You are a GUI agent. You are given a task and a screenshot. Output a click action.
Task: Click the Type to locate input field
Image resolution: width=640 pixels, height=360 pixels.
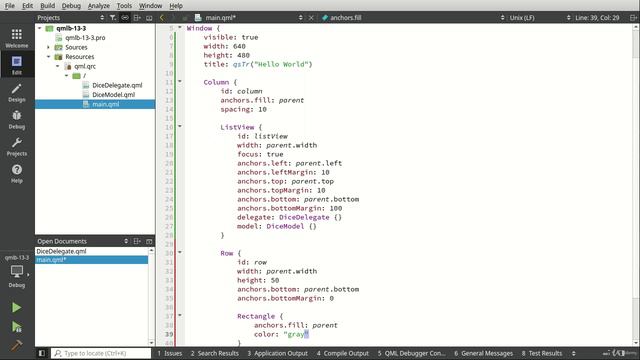point(101,353)
